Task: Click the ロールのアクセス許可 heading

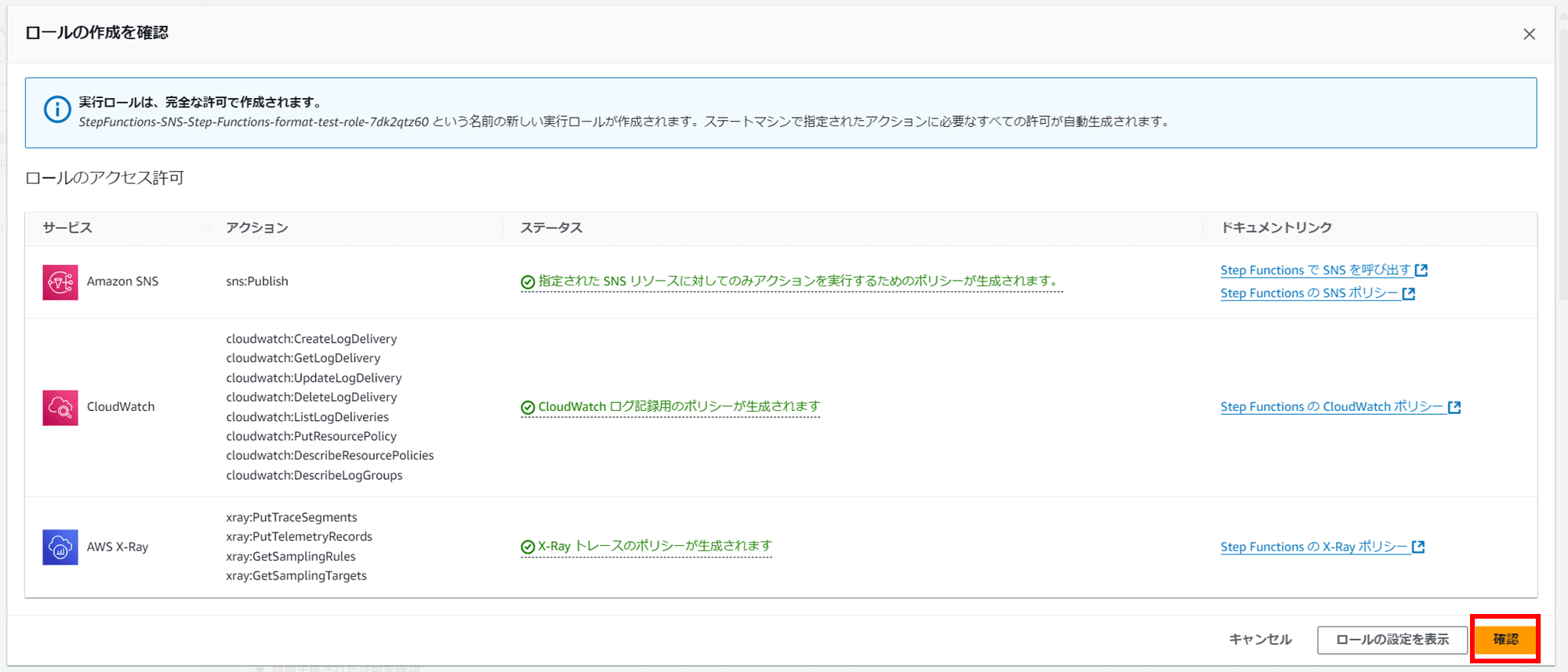Action: tap(104, 178)
